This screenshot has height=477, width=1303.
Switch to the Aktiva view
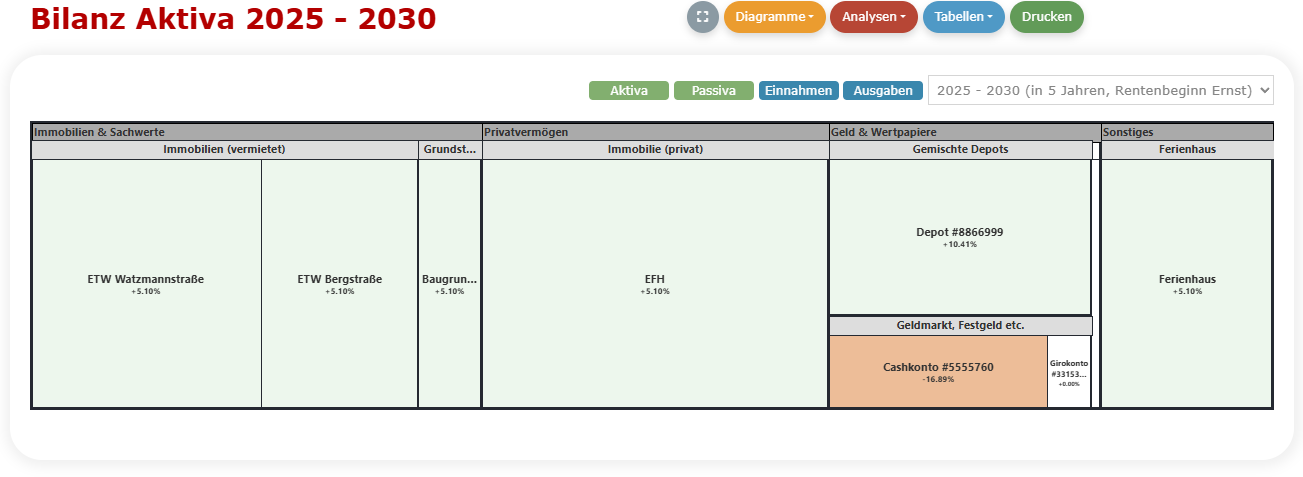pos(628,91)
